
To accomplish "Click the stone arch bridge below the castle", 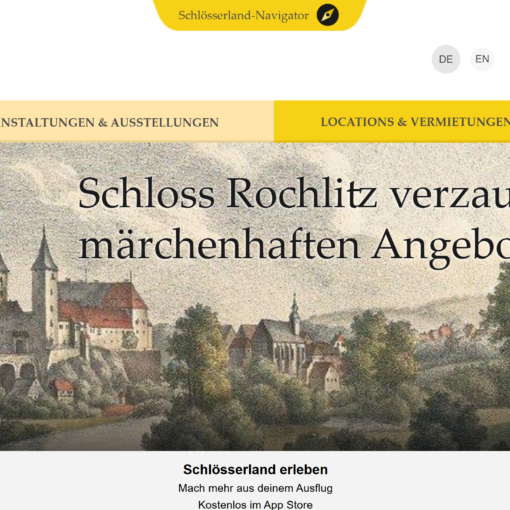I will click(x=17, y=370).
